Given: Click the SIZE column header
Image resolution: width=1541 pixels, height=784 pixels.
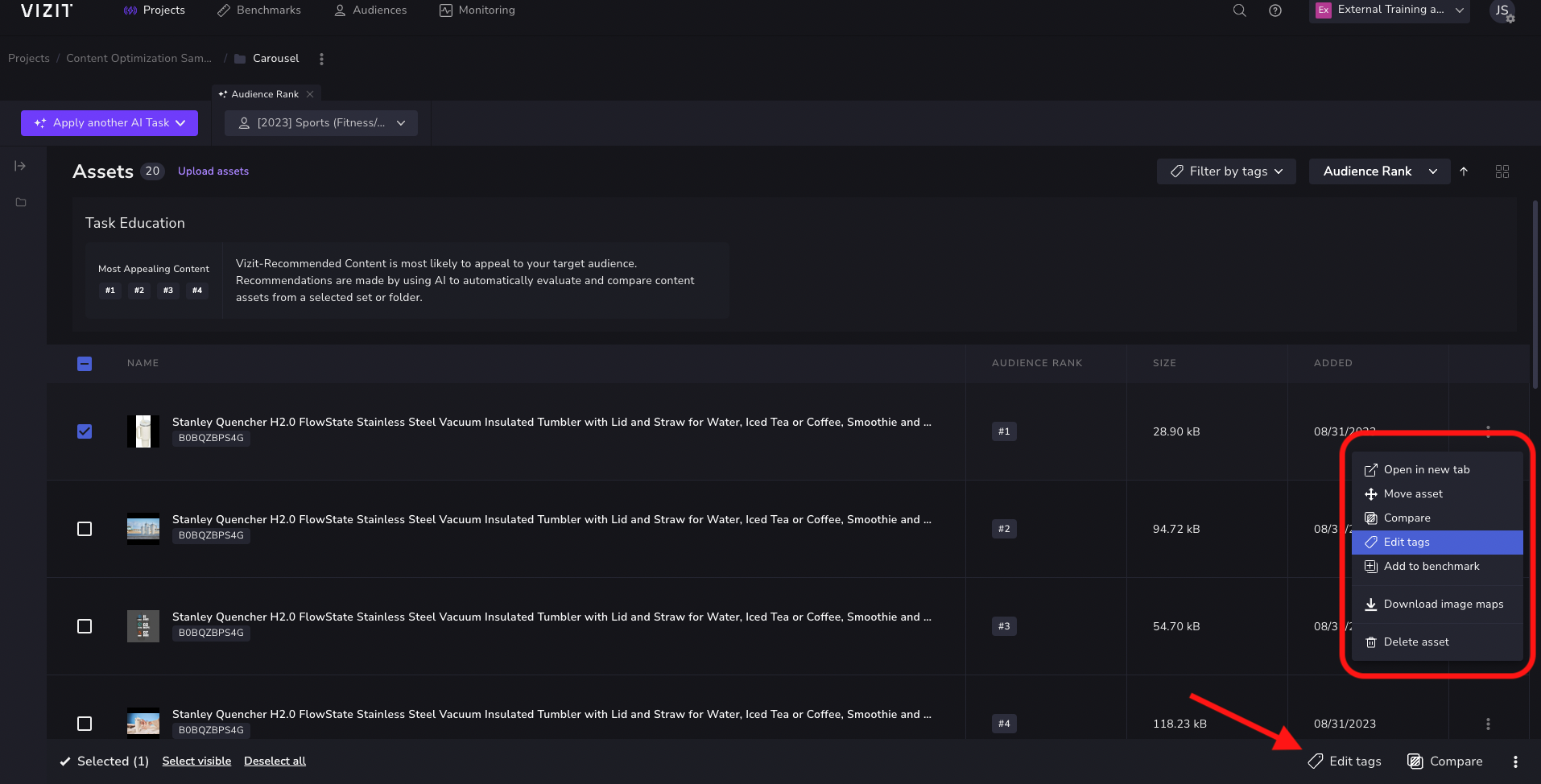Looking at the screenshot, I should [x=1164, y=363].
